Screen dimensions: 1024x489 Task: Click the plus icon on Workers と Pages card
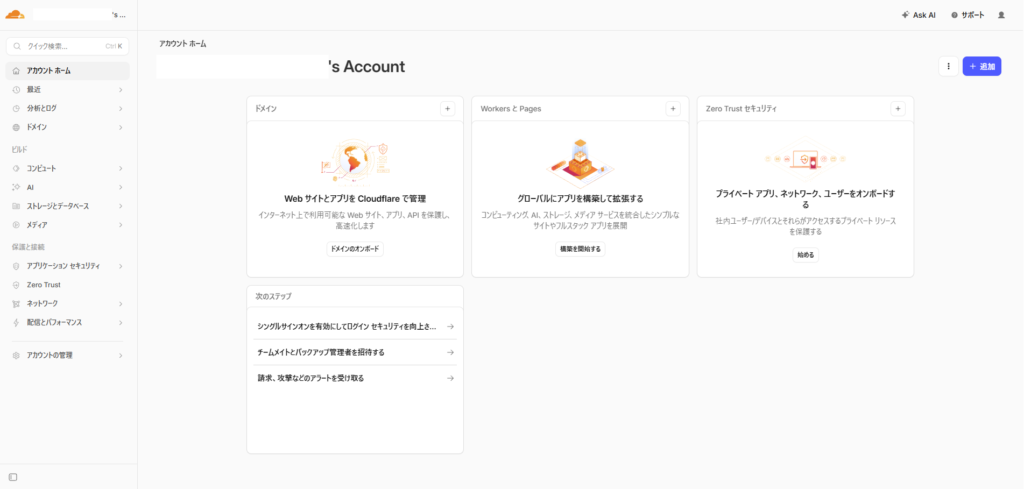(673, 108)
